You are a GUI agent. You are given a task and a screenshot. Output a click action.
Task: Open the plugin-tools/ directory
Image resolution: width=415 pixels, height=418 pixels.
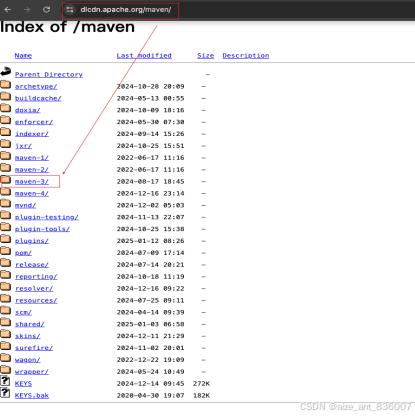[42, 229]
